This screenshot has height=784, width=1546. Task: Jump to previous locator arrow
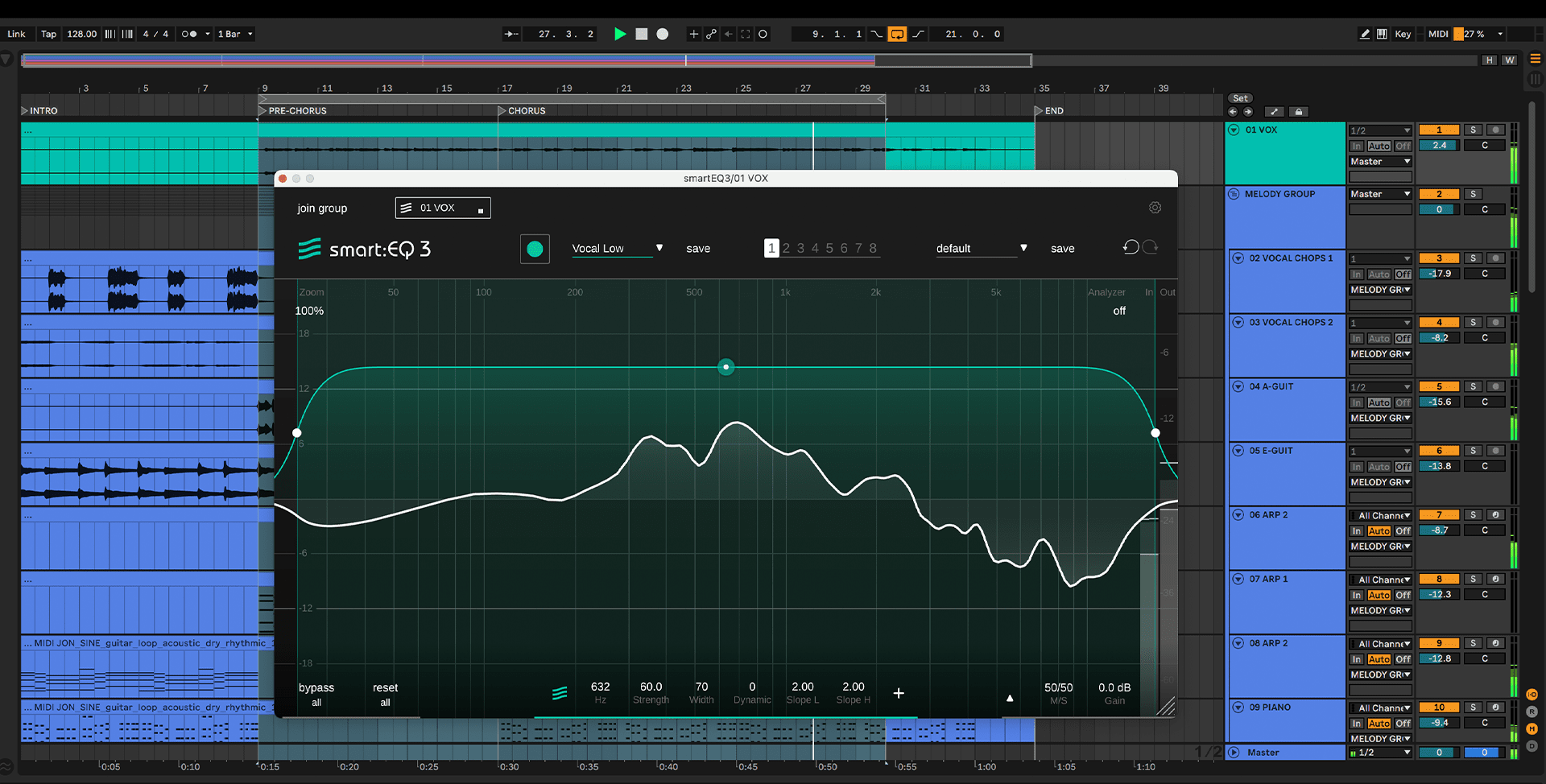coord(1233,112)
